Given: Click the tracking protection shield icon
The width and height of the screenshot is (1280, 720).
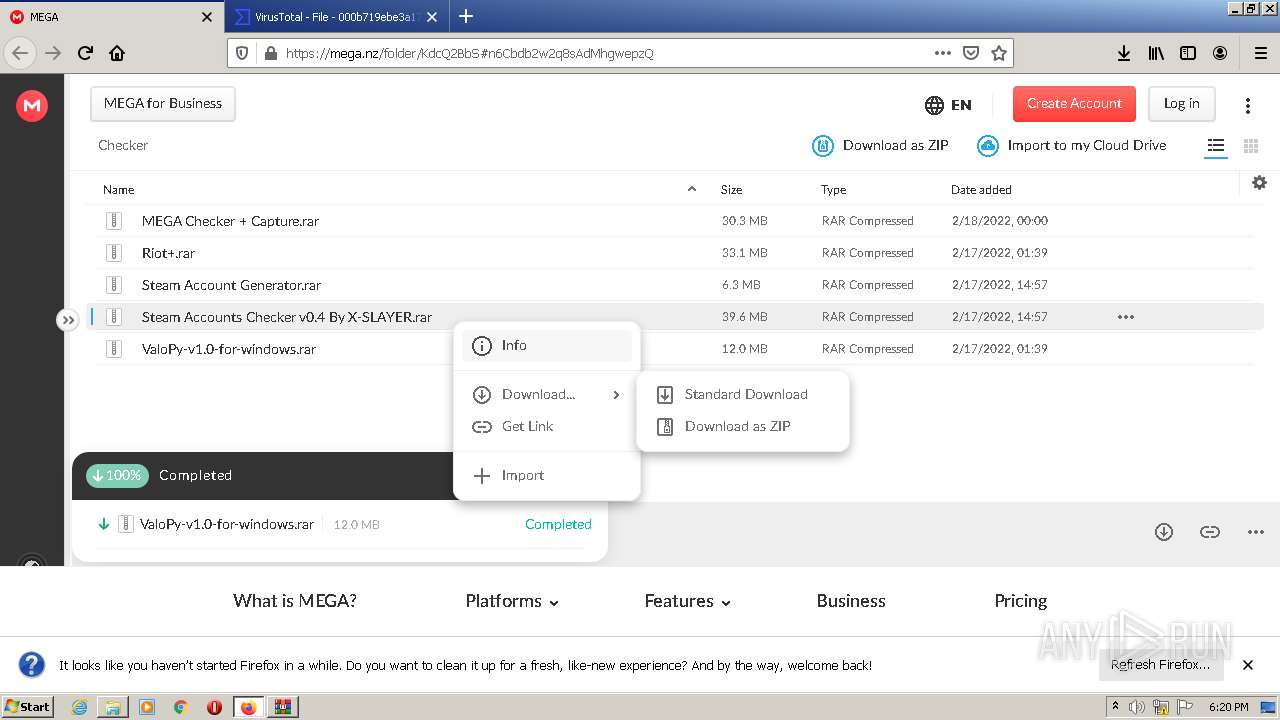Looking at the screenshot, I should click(x=241, y=53).
